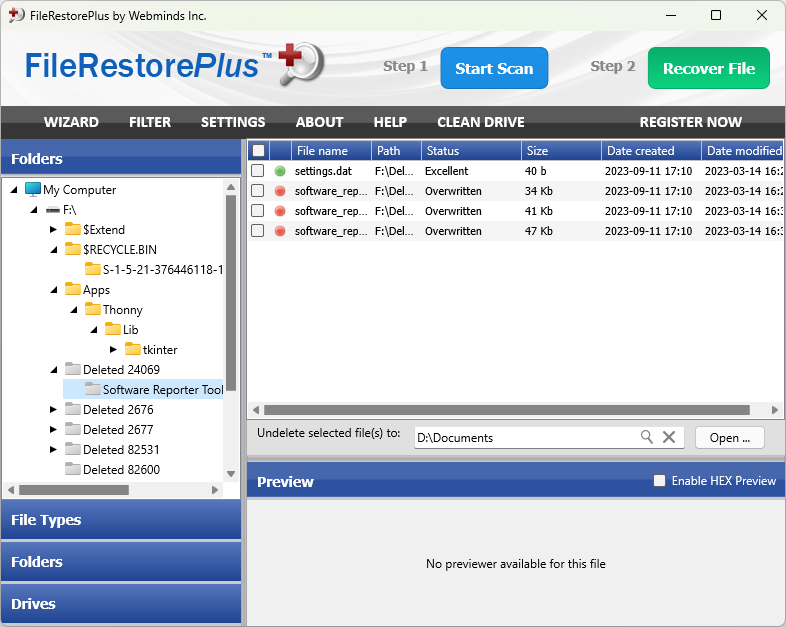Image resolution: width=786 pixels, height=627 pixels.
Task: Click the green Recover File button
Action: pos(708,68)
